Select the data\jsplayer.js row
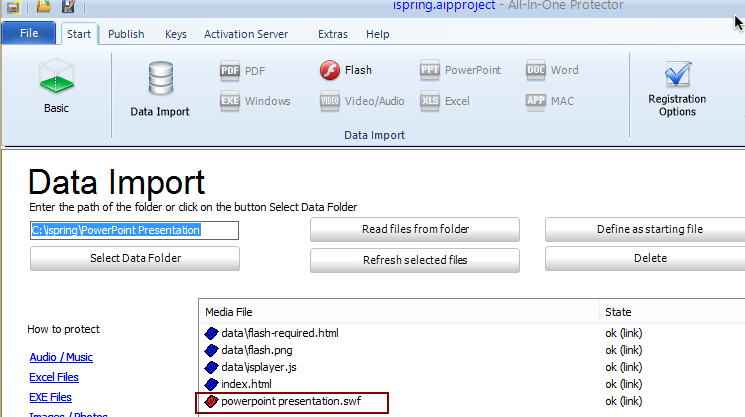The image size is (745, 417). 472,368
